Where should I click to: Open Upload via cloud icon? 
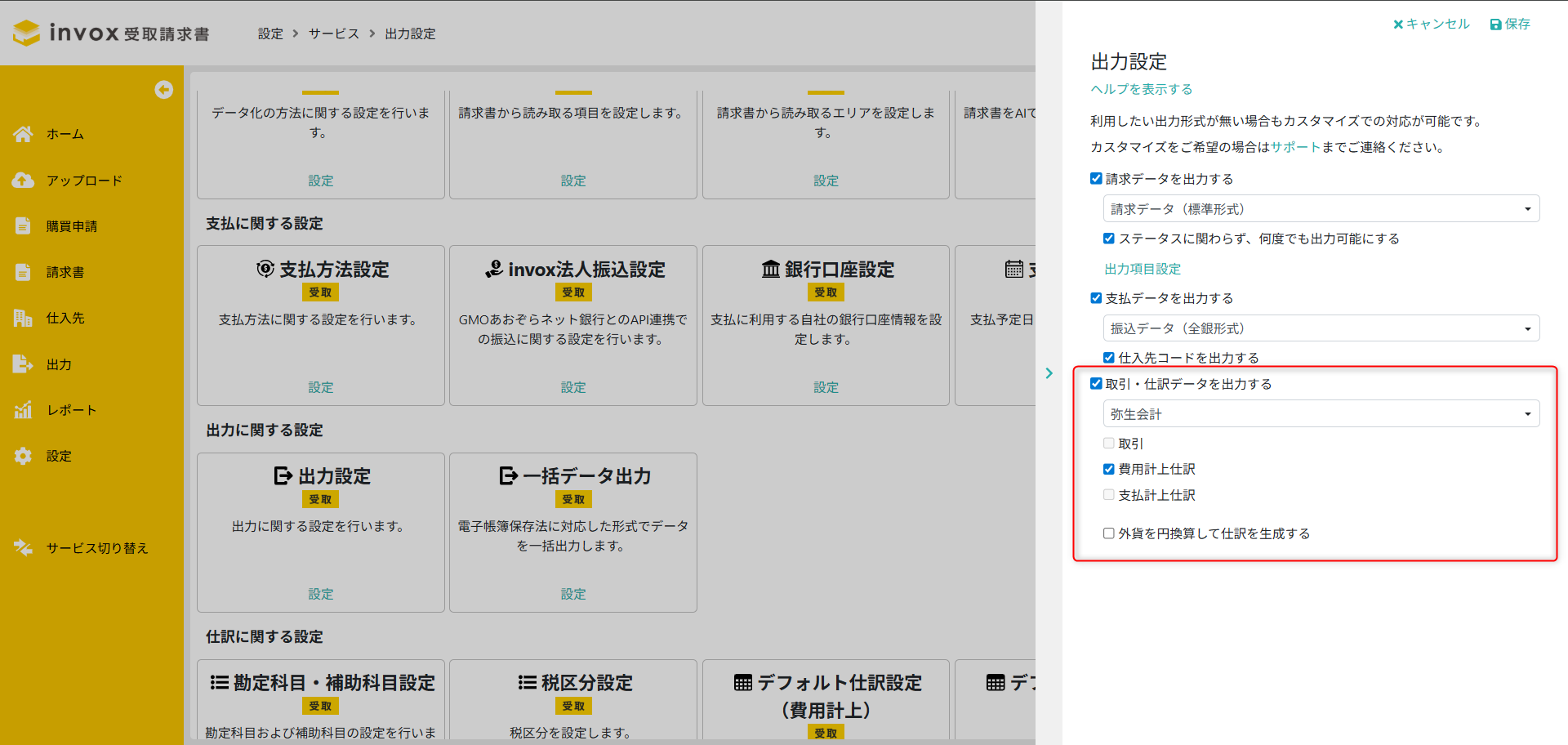pos(23,181)
